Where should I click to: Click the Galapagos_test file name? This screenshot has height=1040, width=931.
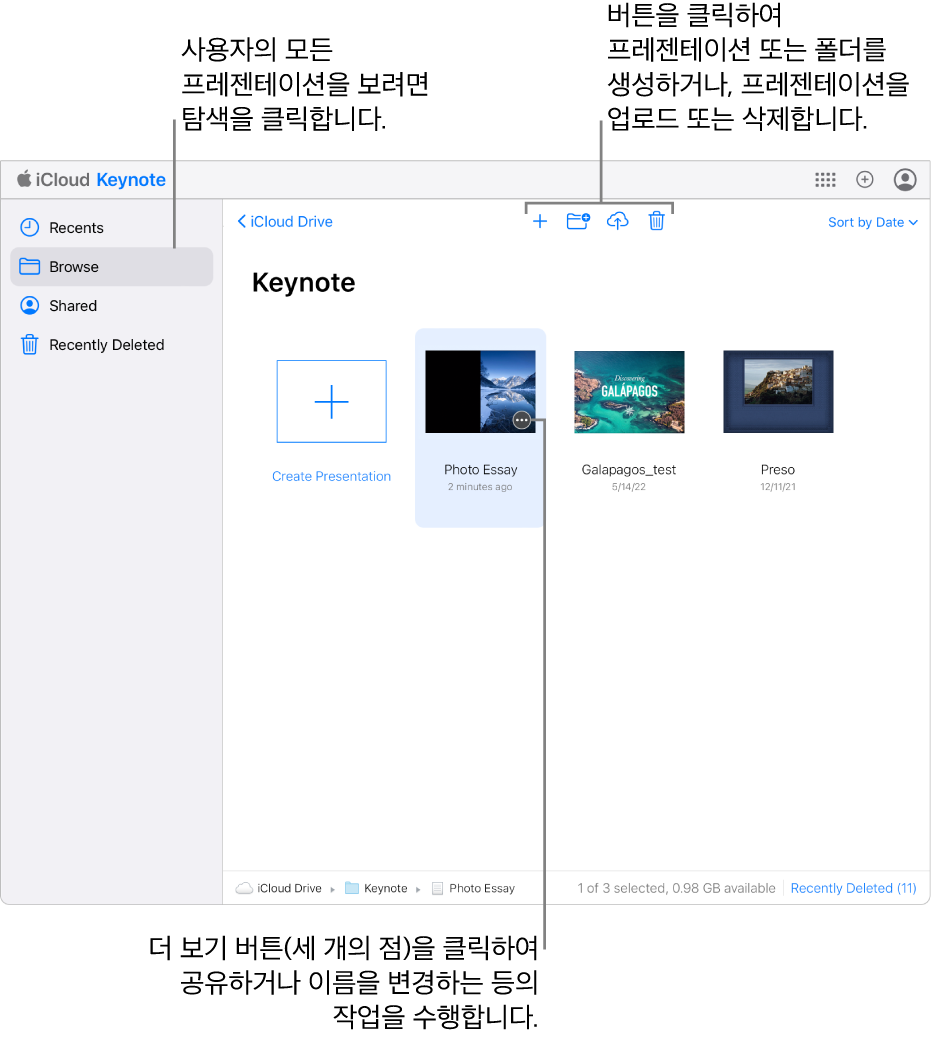point(629,470)
